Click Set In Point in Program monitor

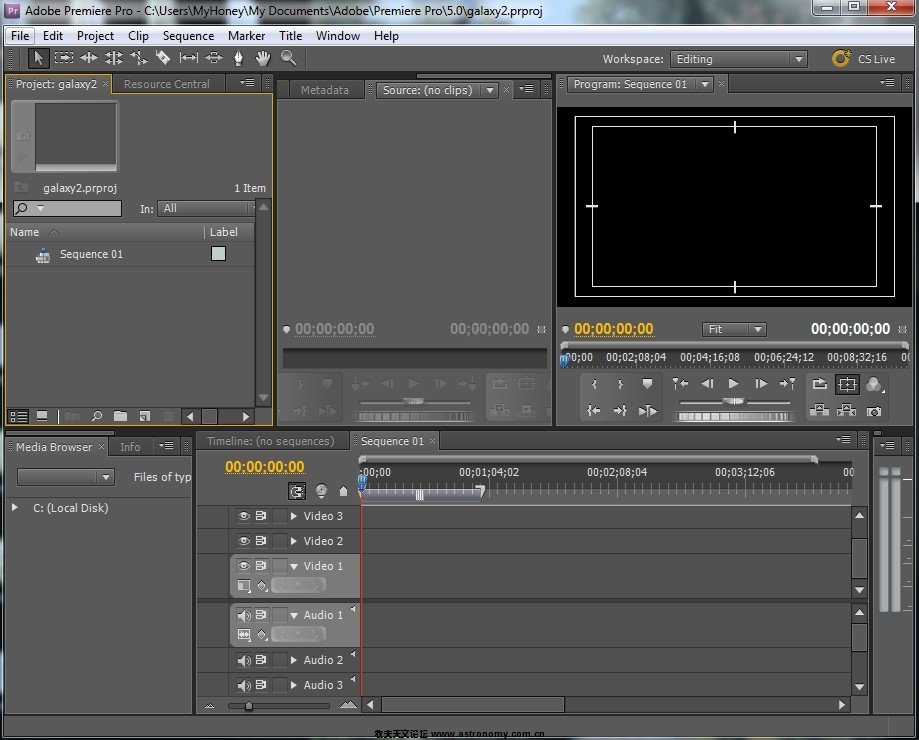pos(594,384)
